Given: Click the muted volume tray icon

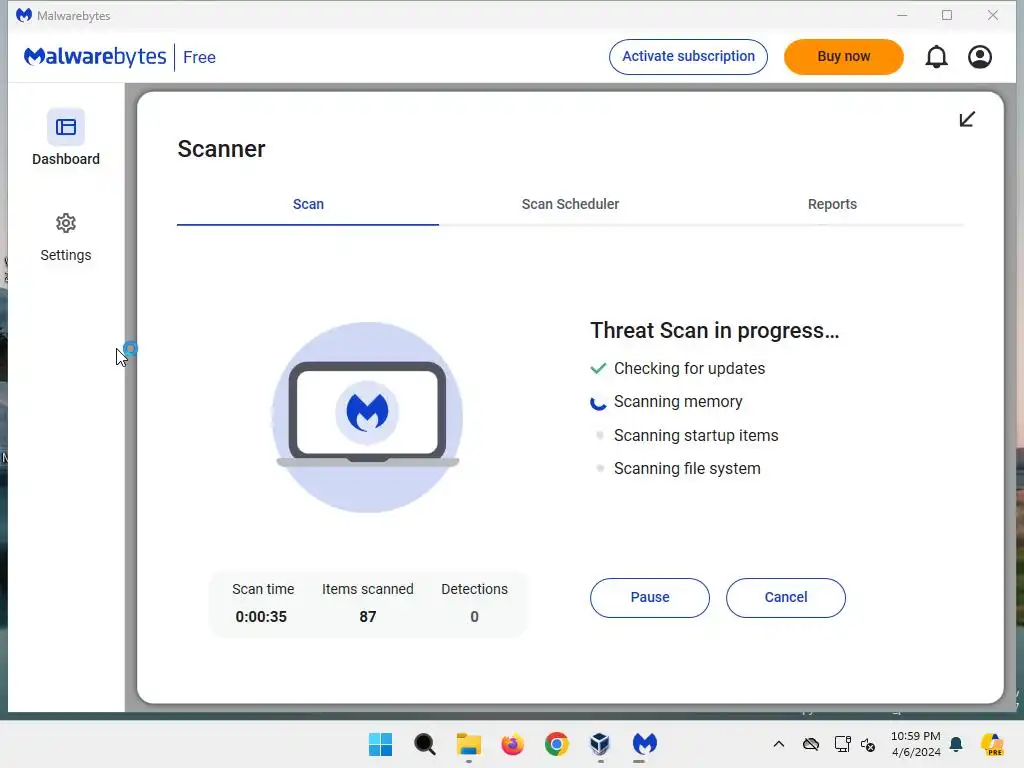Looking at the screenshot, I should 868,744.
